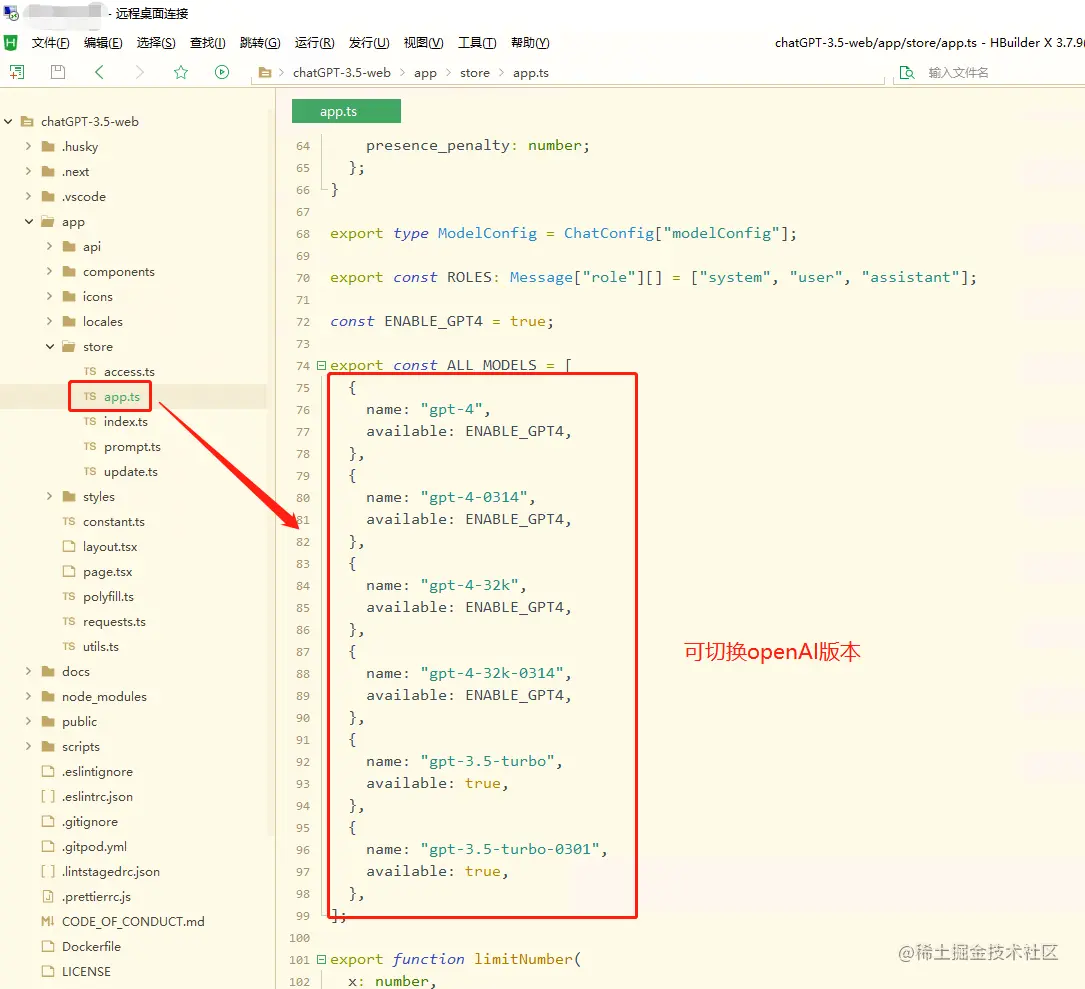1085x989 pixels.
Task: Click the markdown icon beside CODE_OF_CONDUCT.md
Action: coord(48,921)
